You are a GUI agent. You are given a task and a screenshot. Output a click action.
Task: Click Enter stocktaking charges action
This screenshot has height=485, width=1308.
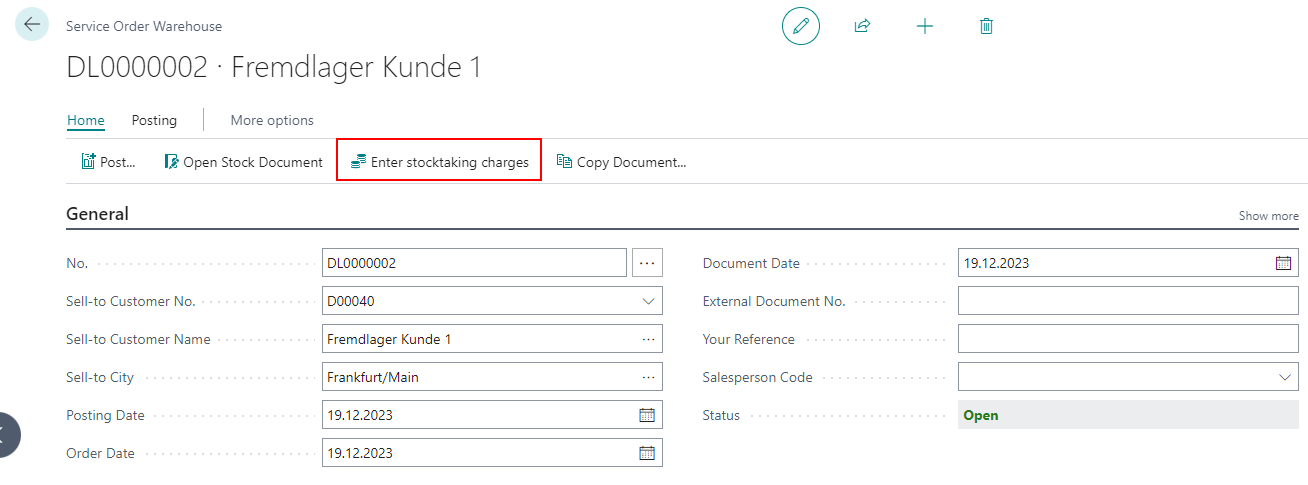click(x=439, y=162)
